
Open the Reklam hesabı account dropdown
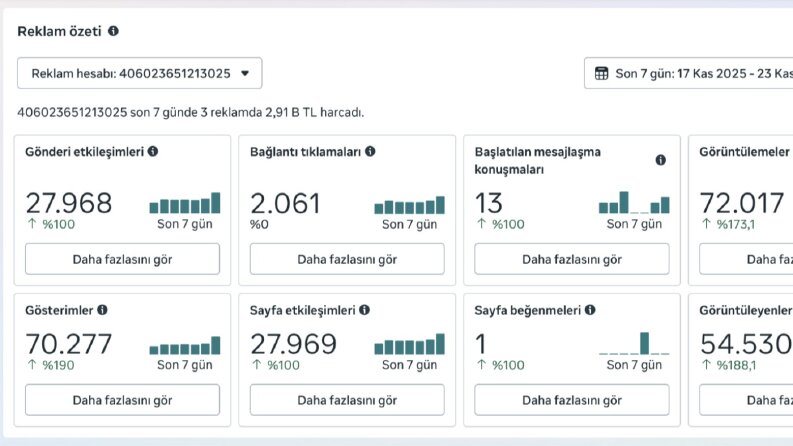140,73
